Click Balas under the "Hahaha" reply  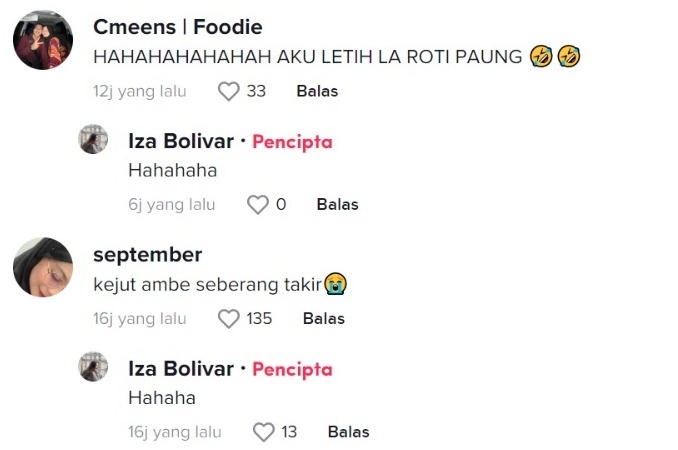point(348,432)
